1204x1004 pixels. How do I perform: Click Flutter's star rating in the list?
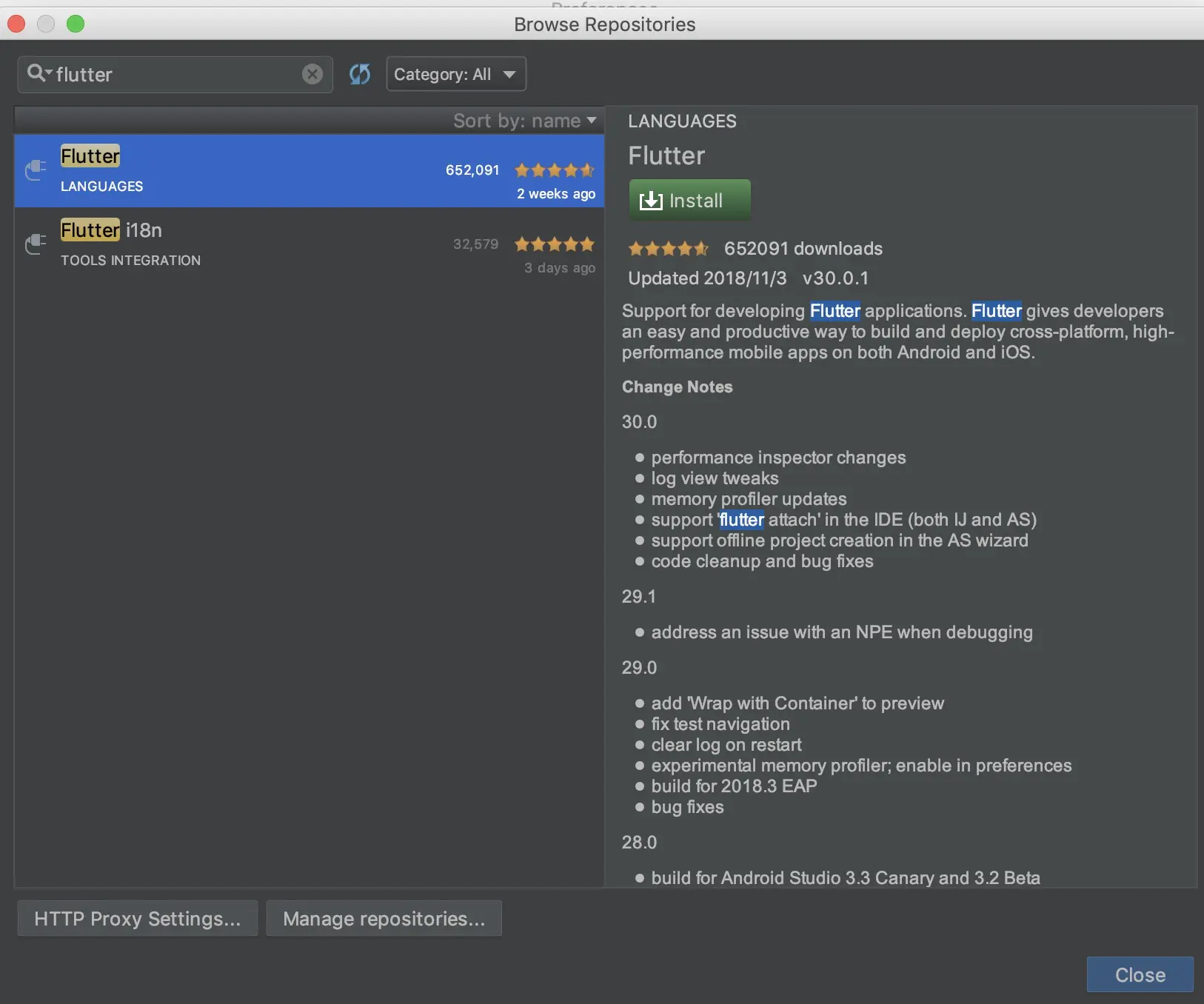554,170
